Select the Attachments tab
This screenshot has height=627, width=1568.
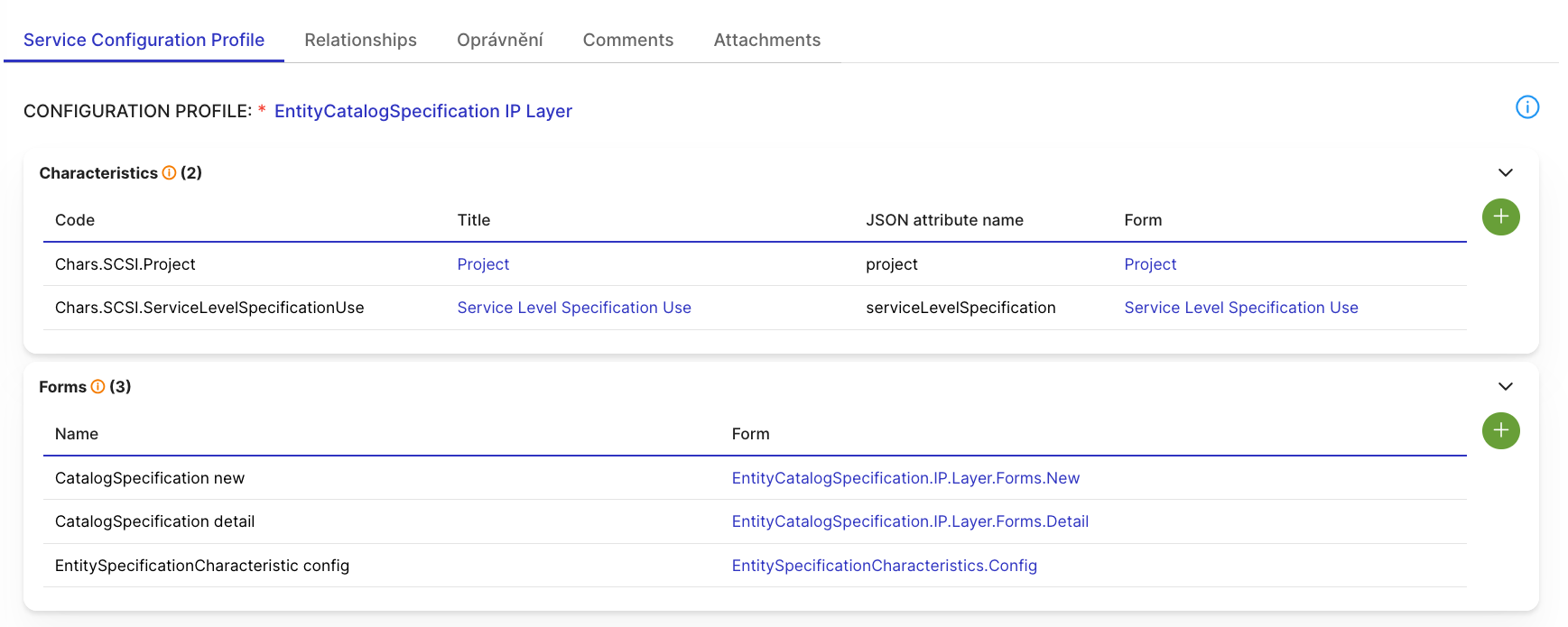tap(766, 41)
